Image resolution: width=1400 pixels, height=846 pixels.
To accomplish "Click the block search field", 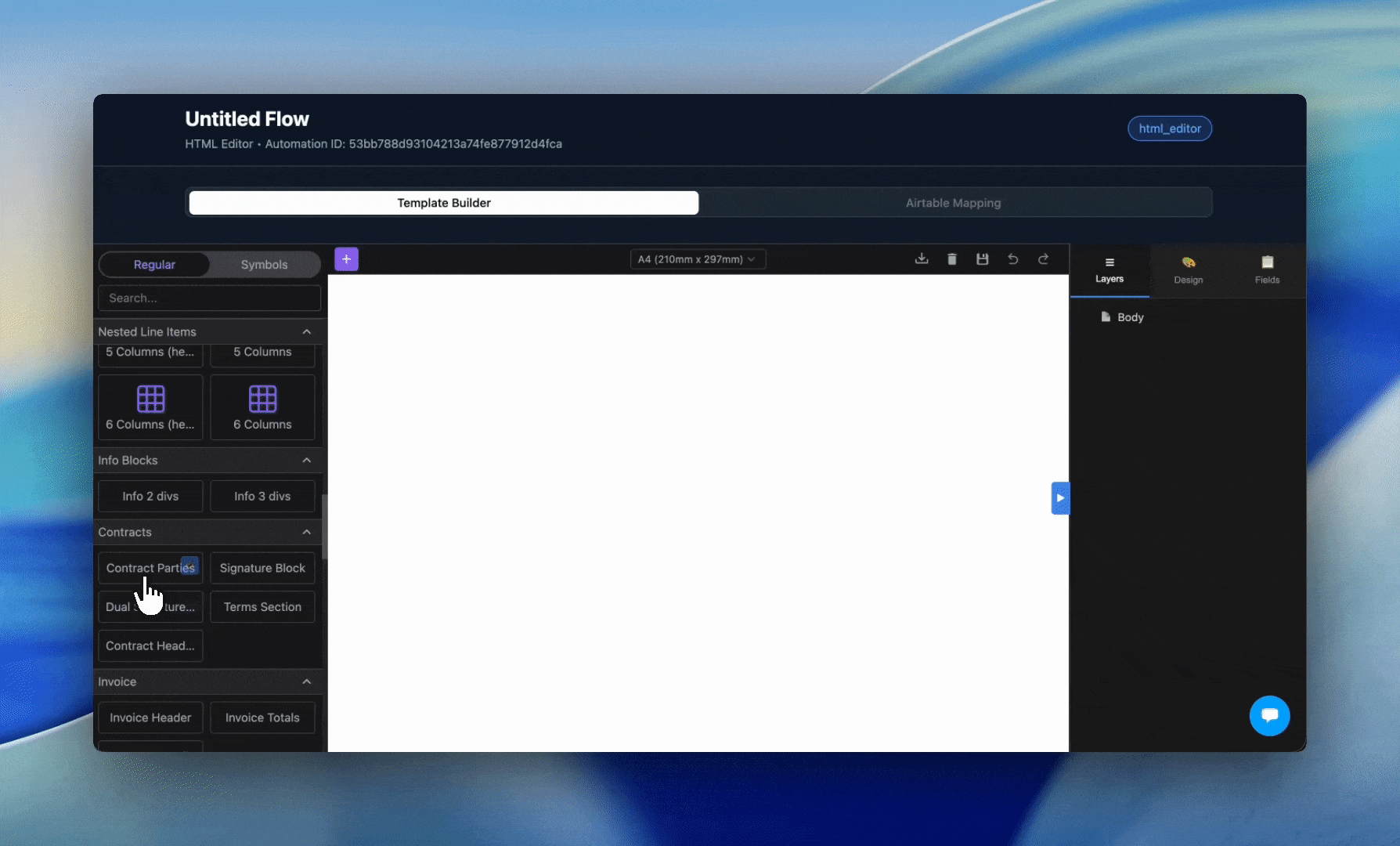I will (x=209, y=298).
